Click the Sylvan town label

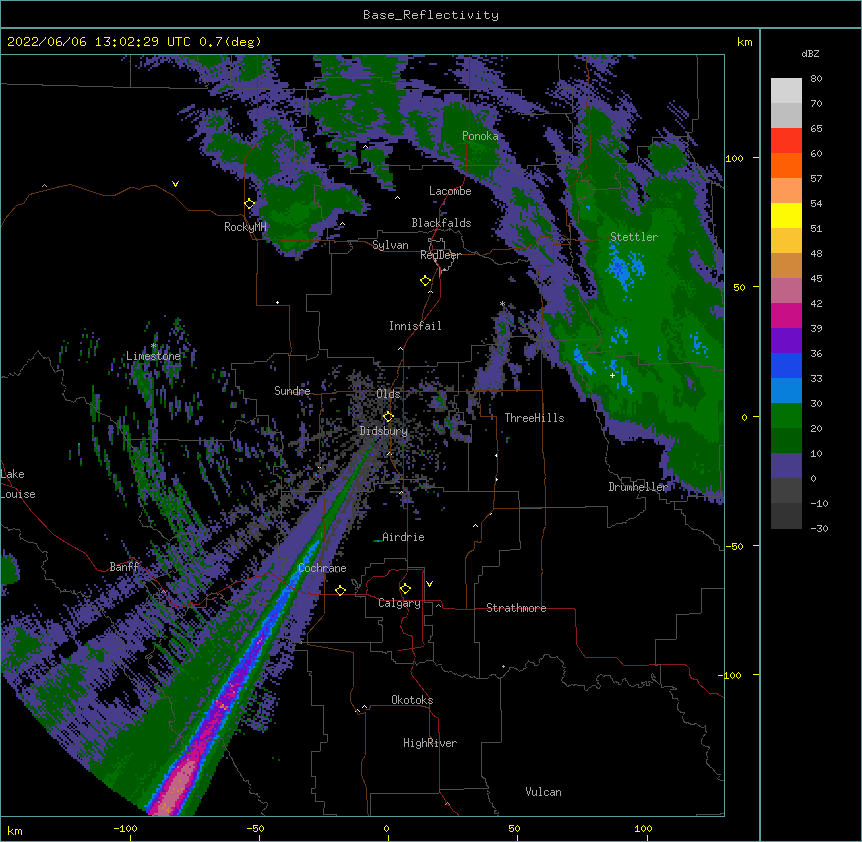(390, 245)
